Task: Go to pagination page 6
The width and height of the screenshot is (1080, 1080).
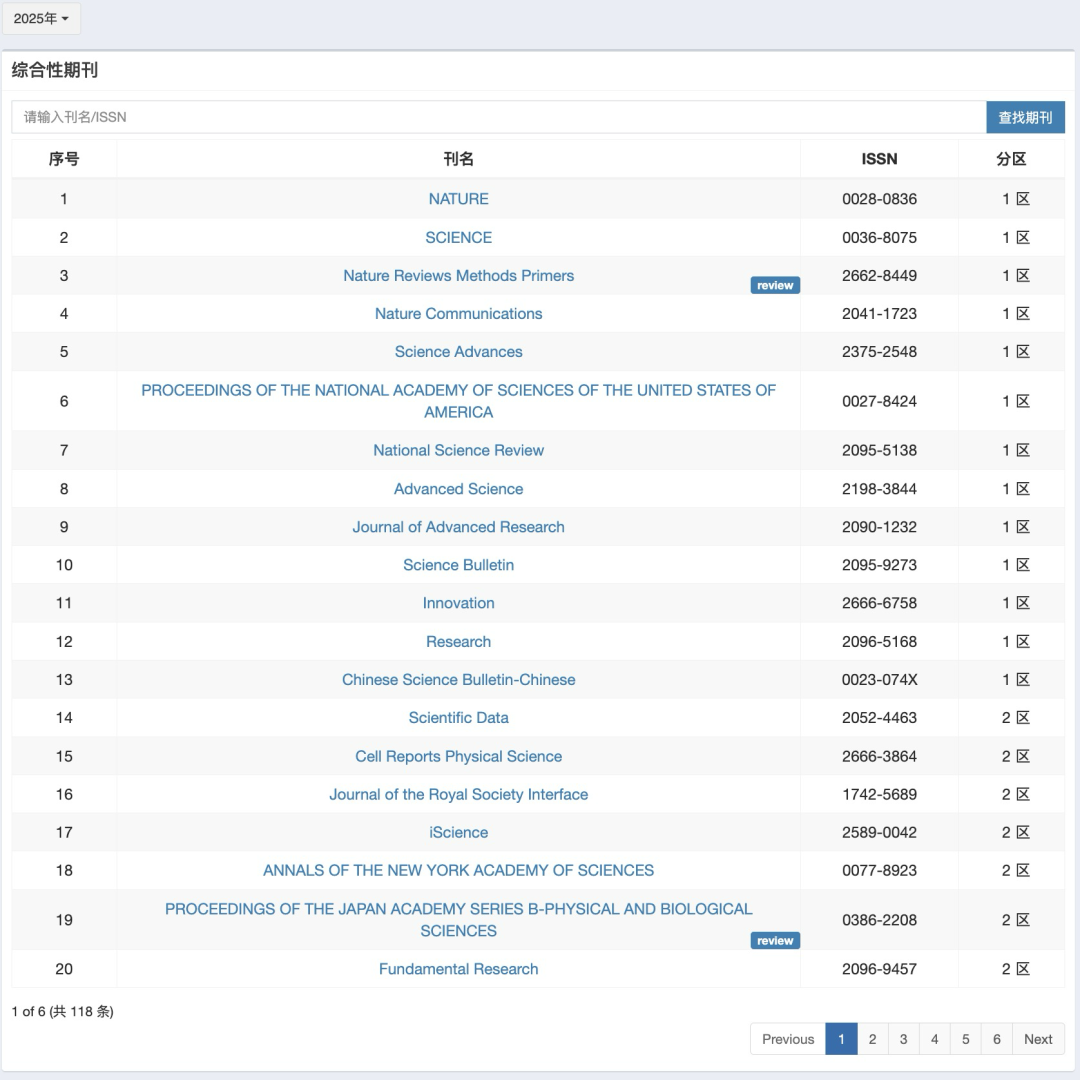Action: 997,1039
